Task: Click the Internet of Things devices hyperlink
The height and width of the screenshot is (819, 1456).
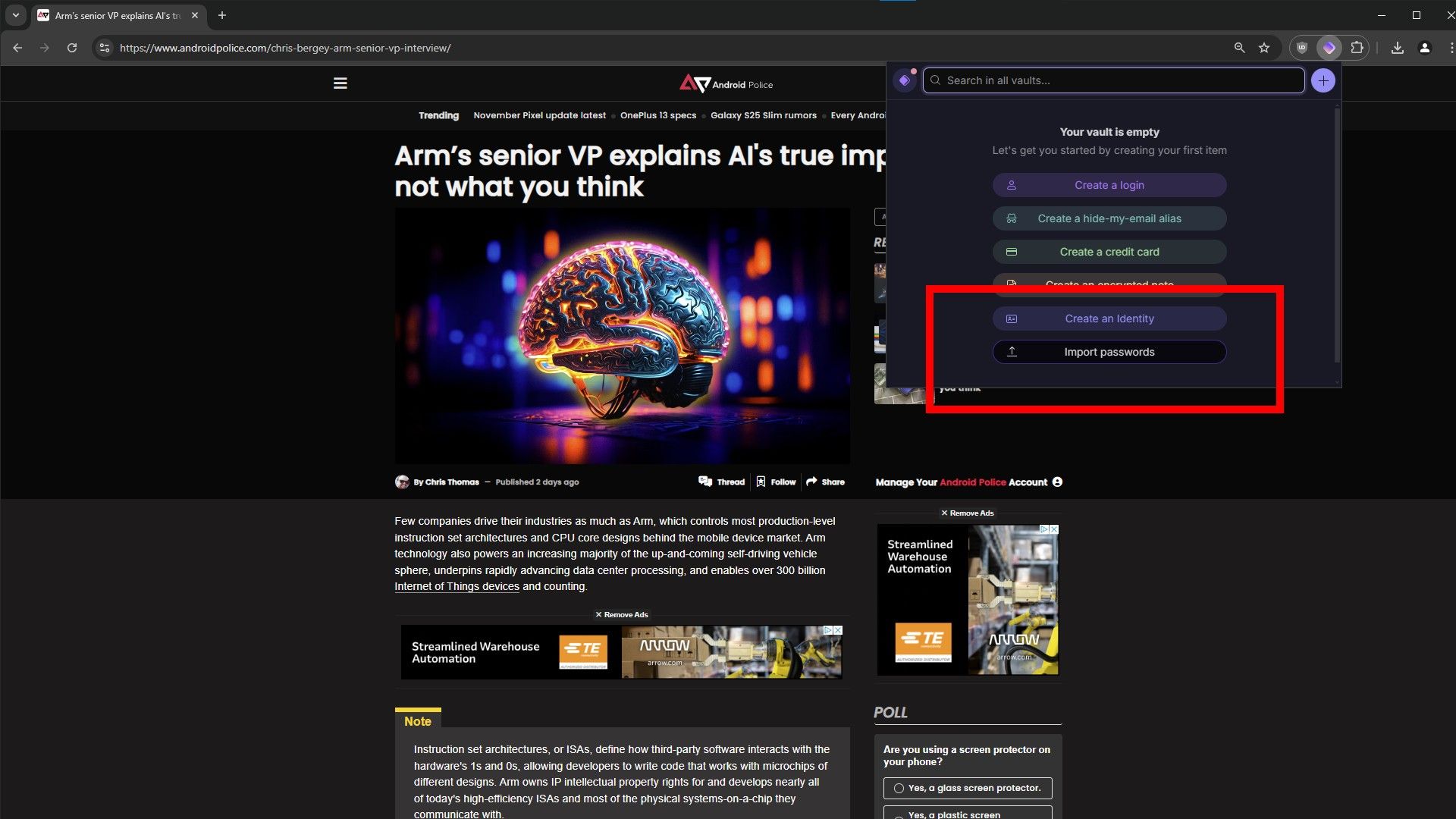Action: tap(456, 586)
